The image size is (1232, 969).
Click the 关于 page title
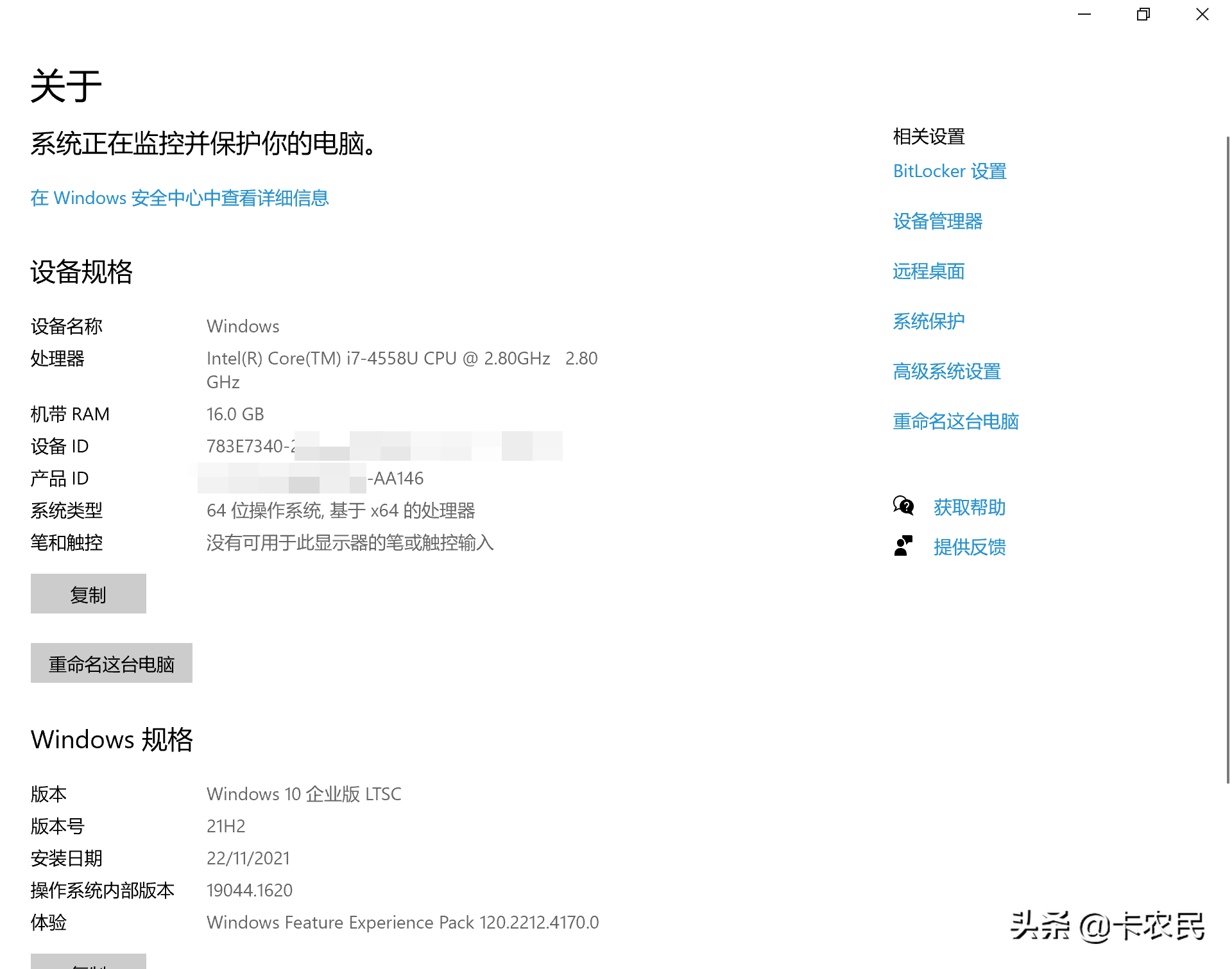(x=66, y=86)
